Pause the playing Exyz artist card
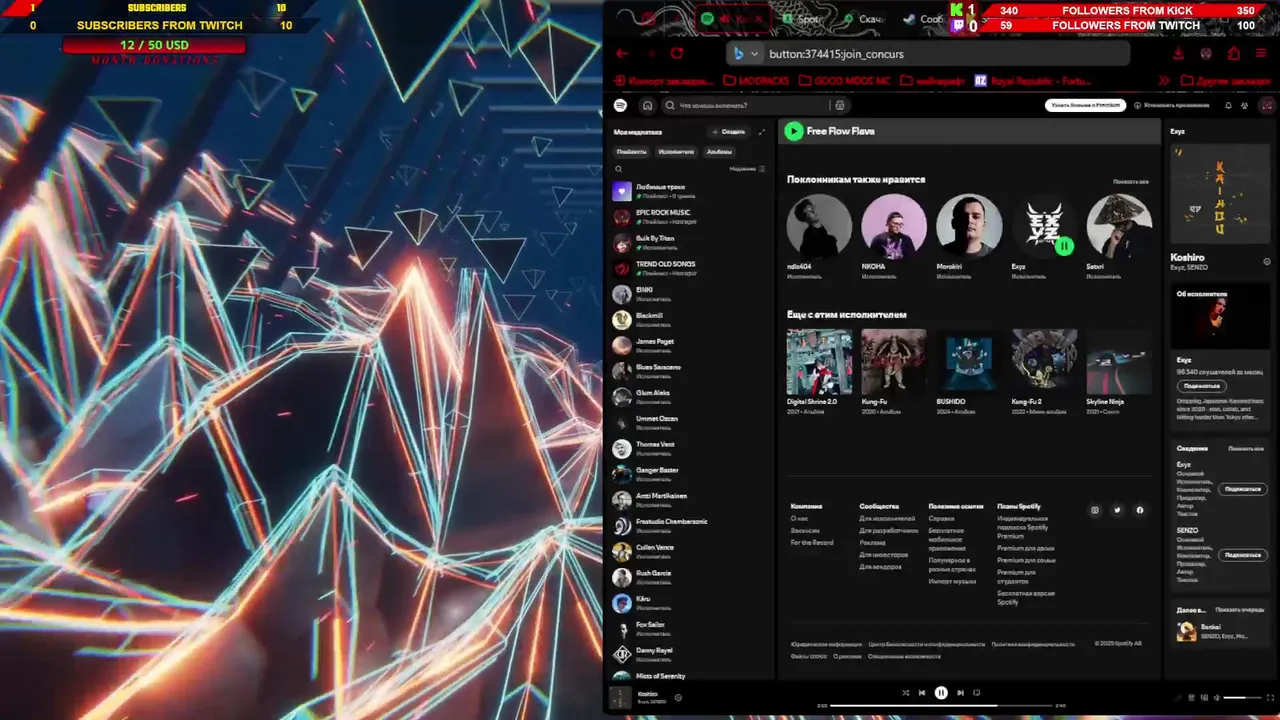The height and width of the screenshot is (720, 1280). [1064, 246]
